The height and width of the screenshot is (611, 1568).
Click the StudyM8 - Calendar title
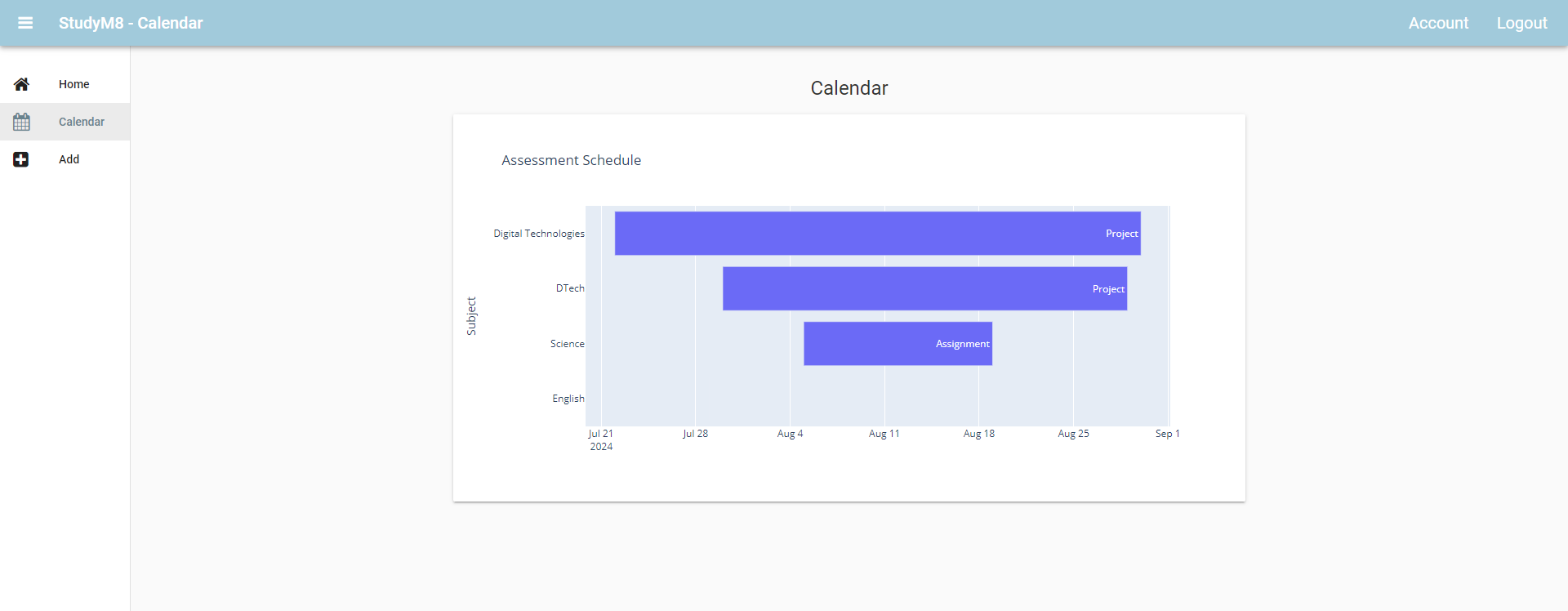pos(131,23)
